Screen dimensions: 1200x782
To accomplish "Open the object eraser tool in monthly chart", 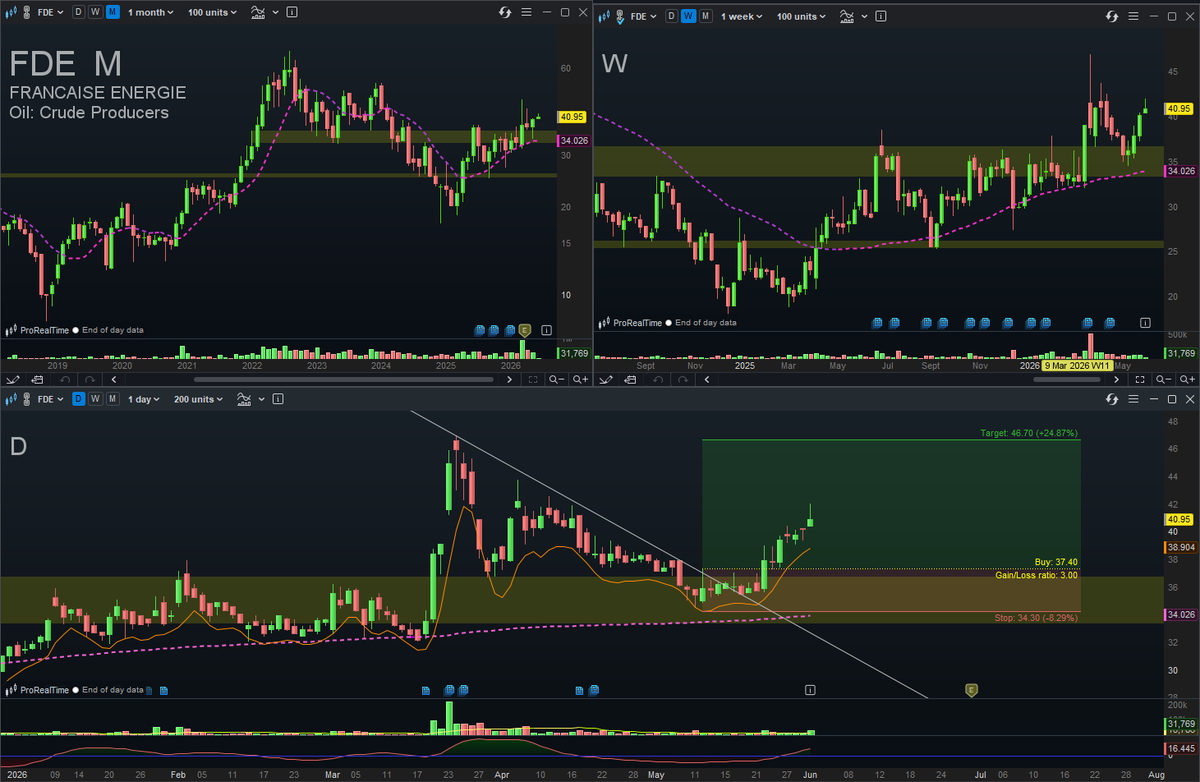I will 38,379.
